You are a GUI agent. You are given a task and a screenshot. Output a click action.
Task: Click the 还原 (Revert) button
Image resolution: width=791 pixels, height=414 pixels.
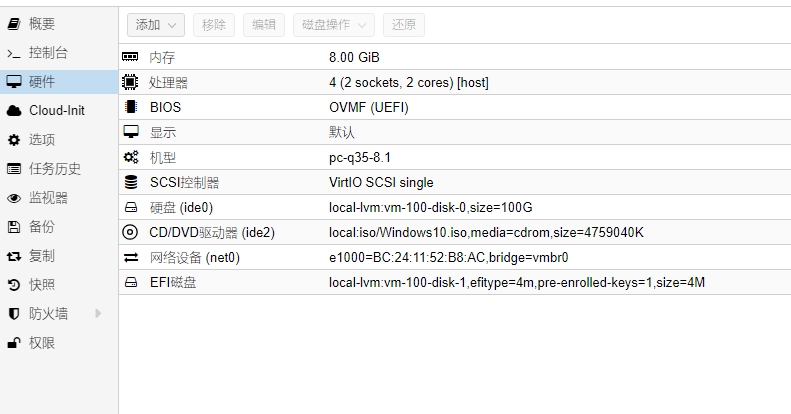coord(403,25)
